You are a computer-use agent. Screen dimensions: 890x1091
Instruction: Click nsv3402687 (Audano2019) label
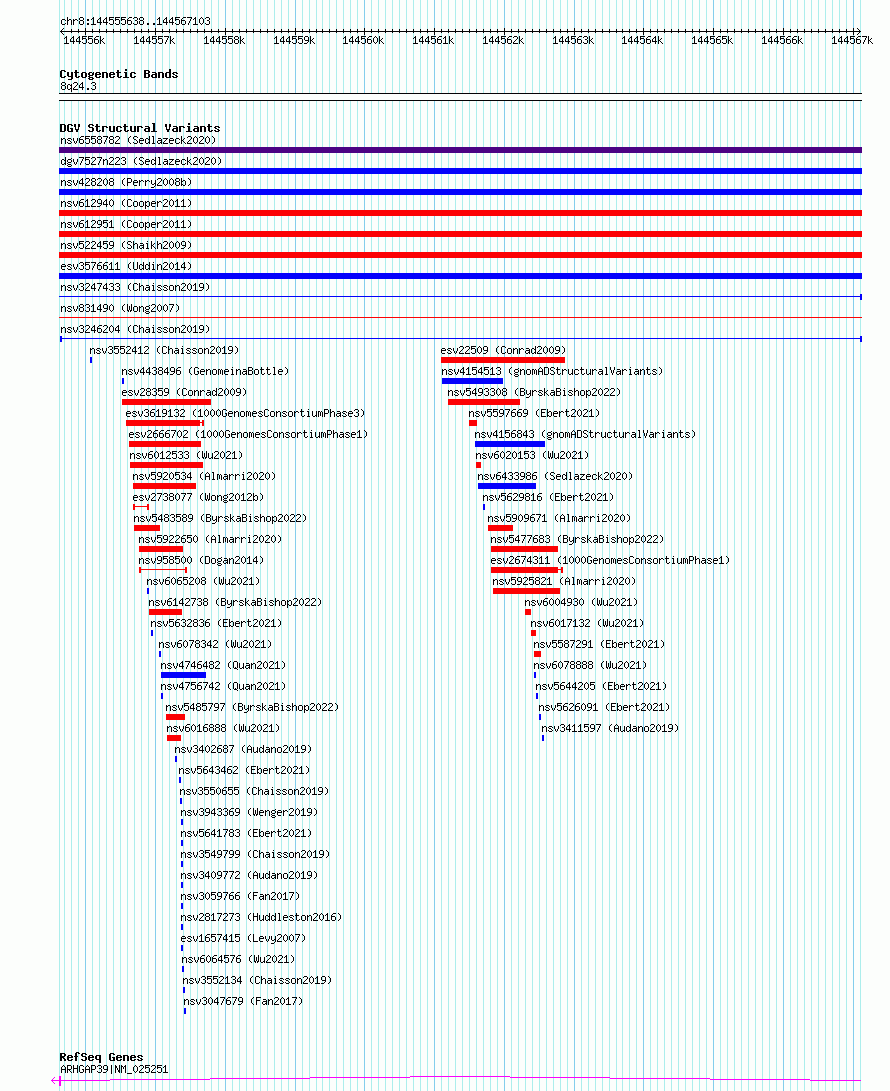point(243,749)
